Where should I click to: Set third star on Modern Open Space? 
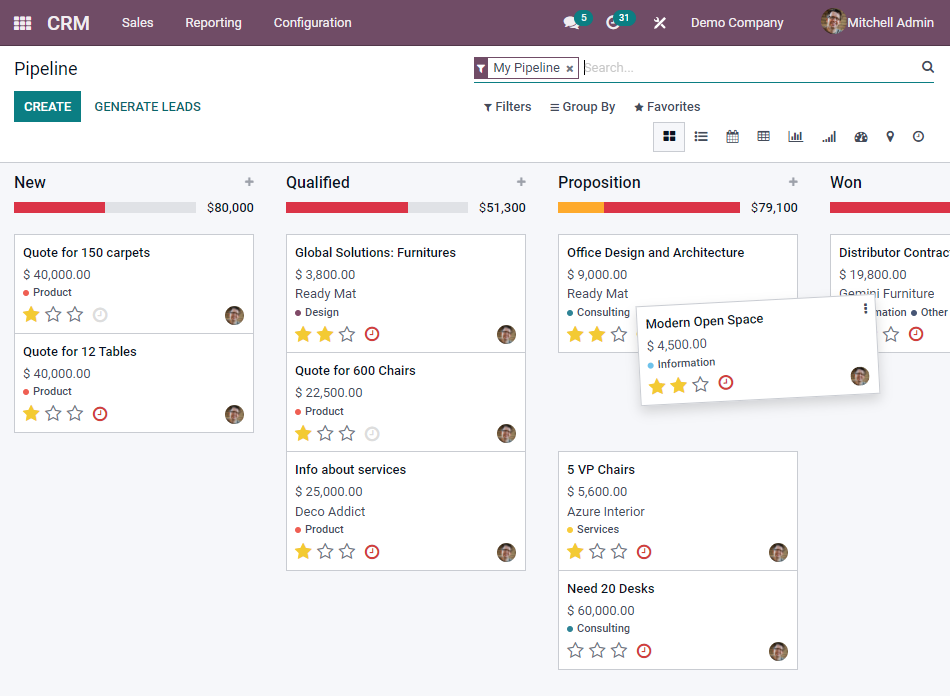(701, 385)
